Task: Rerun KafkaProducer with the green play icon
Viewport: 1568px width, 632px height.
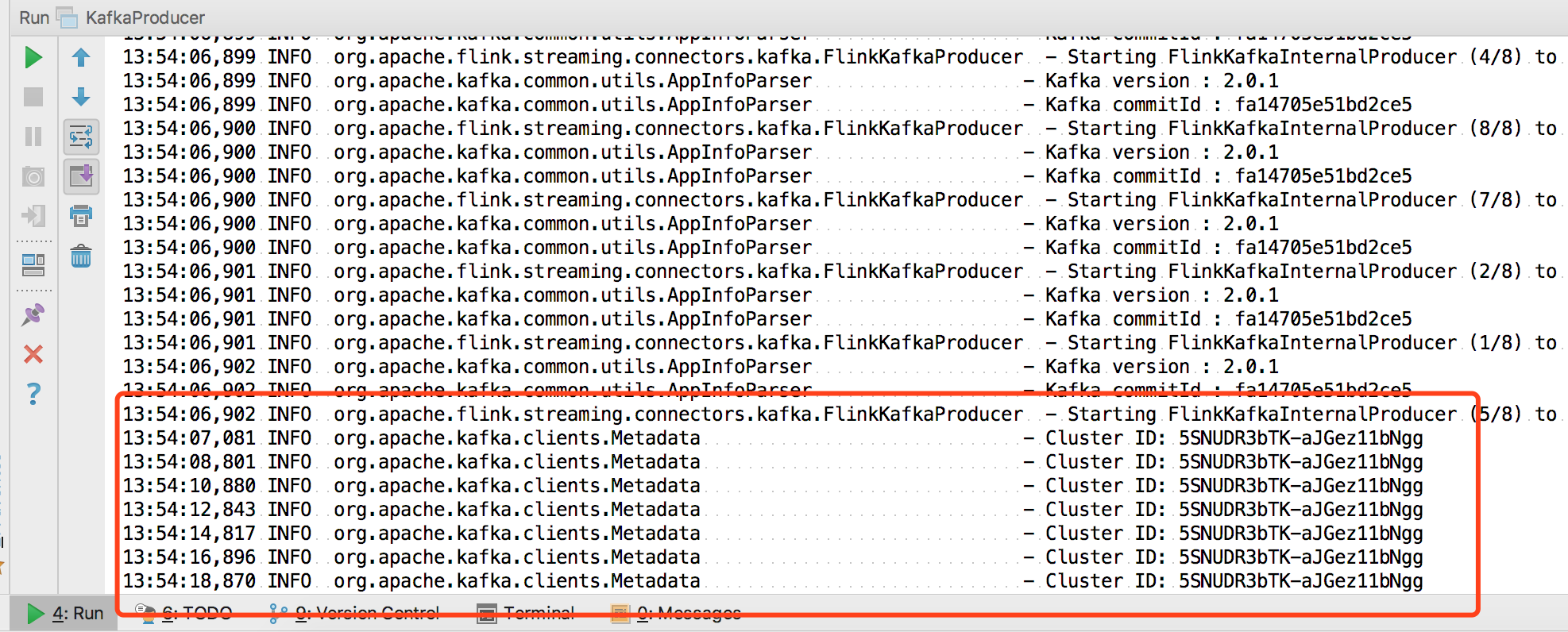Action: point(33,57)
